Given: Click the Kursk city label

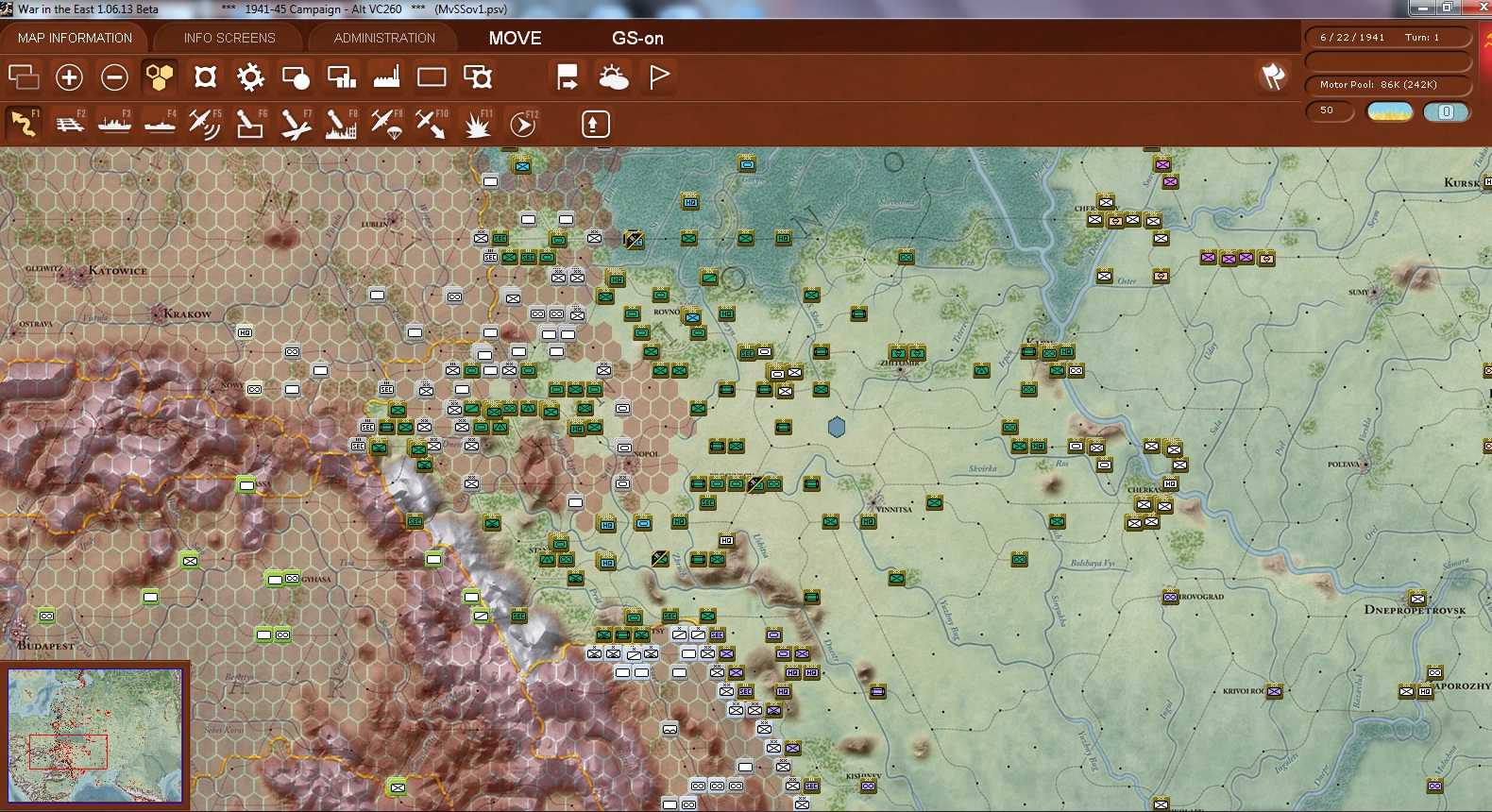Looking at the screenshot, I should click(x=1463, y=182).
